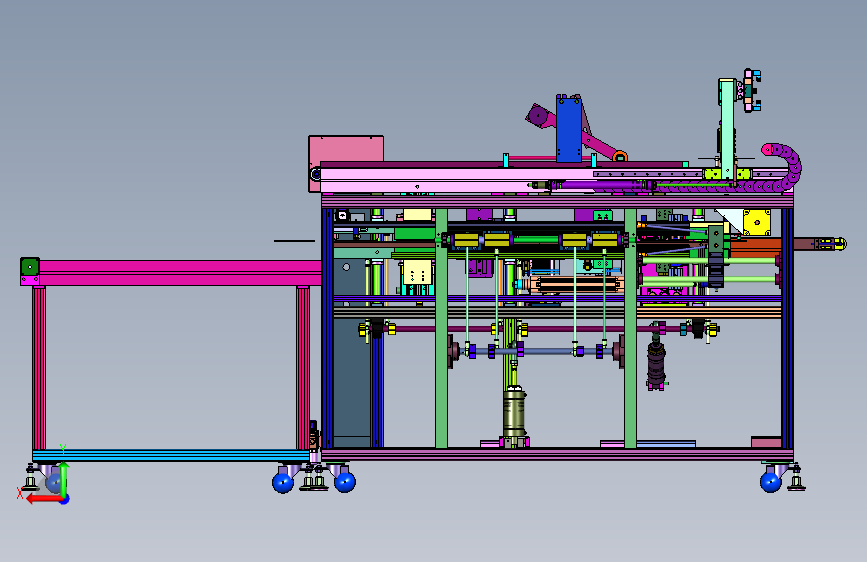The height and width of the screenshot is (562, 867).
Task: Select the purple round roller on the angled arm
Action: click(537, 116)
